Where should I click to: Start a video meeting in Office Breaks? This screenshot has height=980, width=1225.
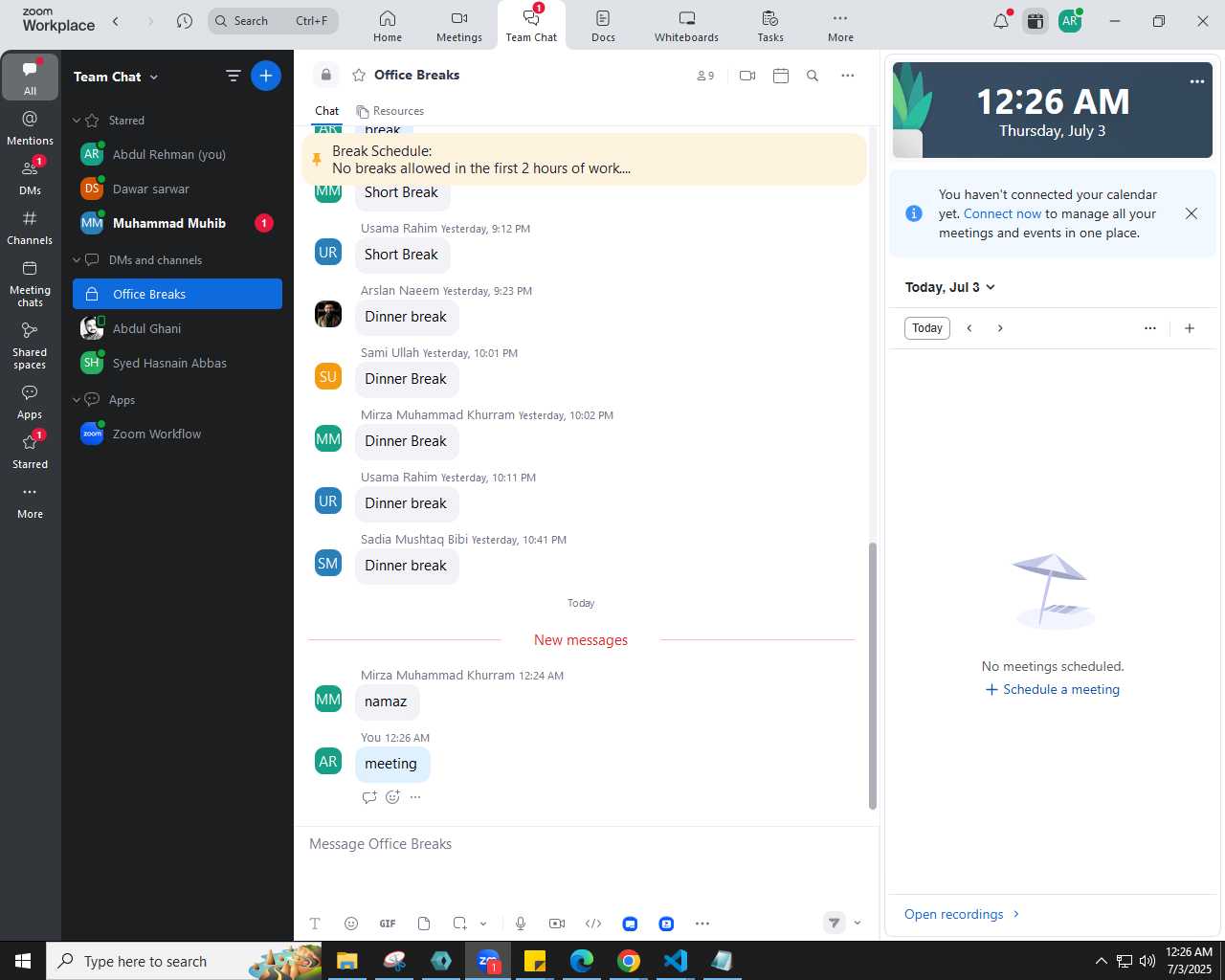747,76
